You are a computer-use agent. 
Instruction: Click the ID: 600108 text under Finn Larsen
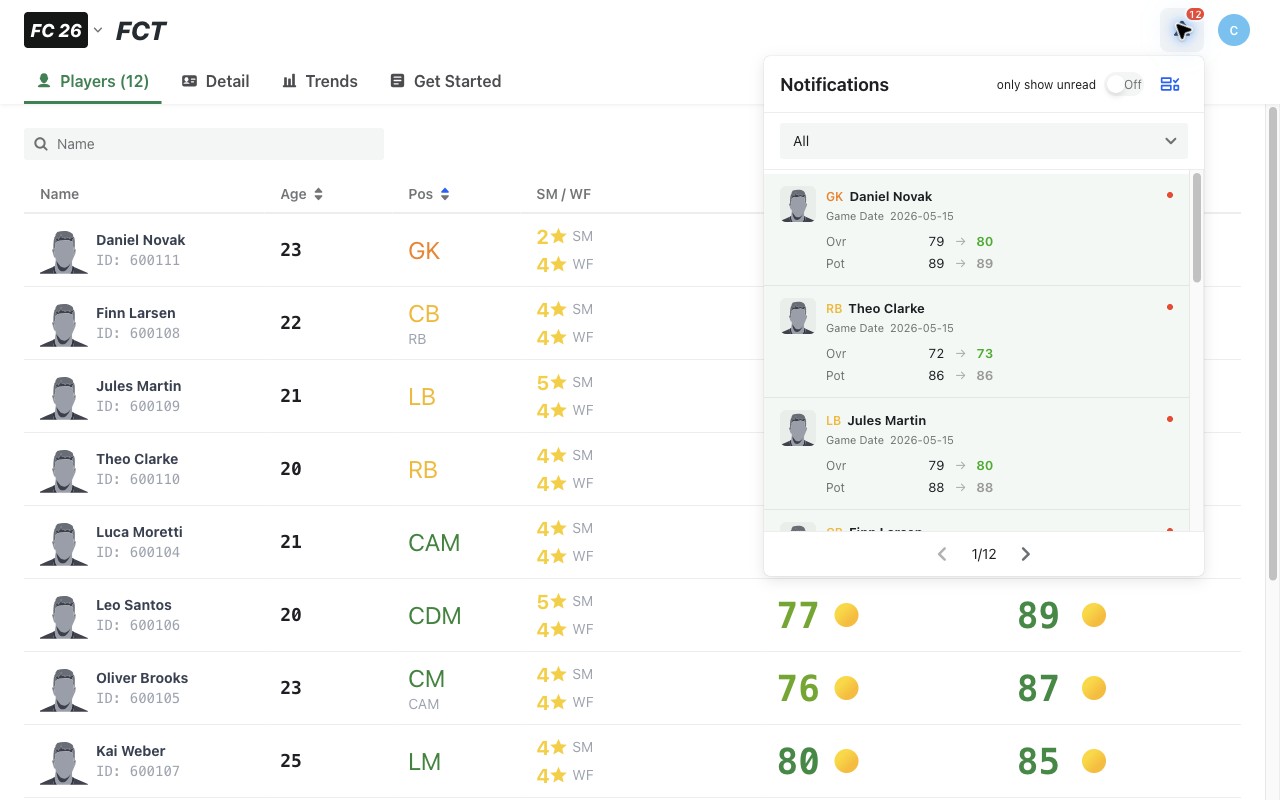tap(138, 333)
